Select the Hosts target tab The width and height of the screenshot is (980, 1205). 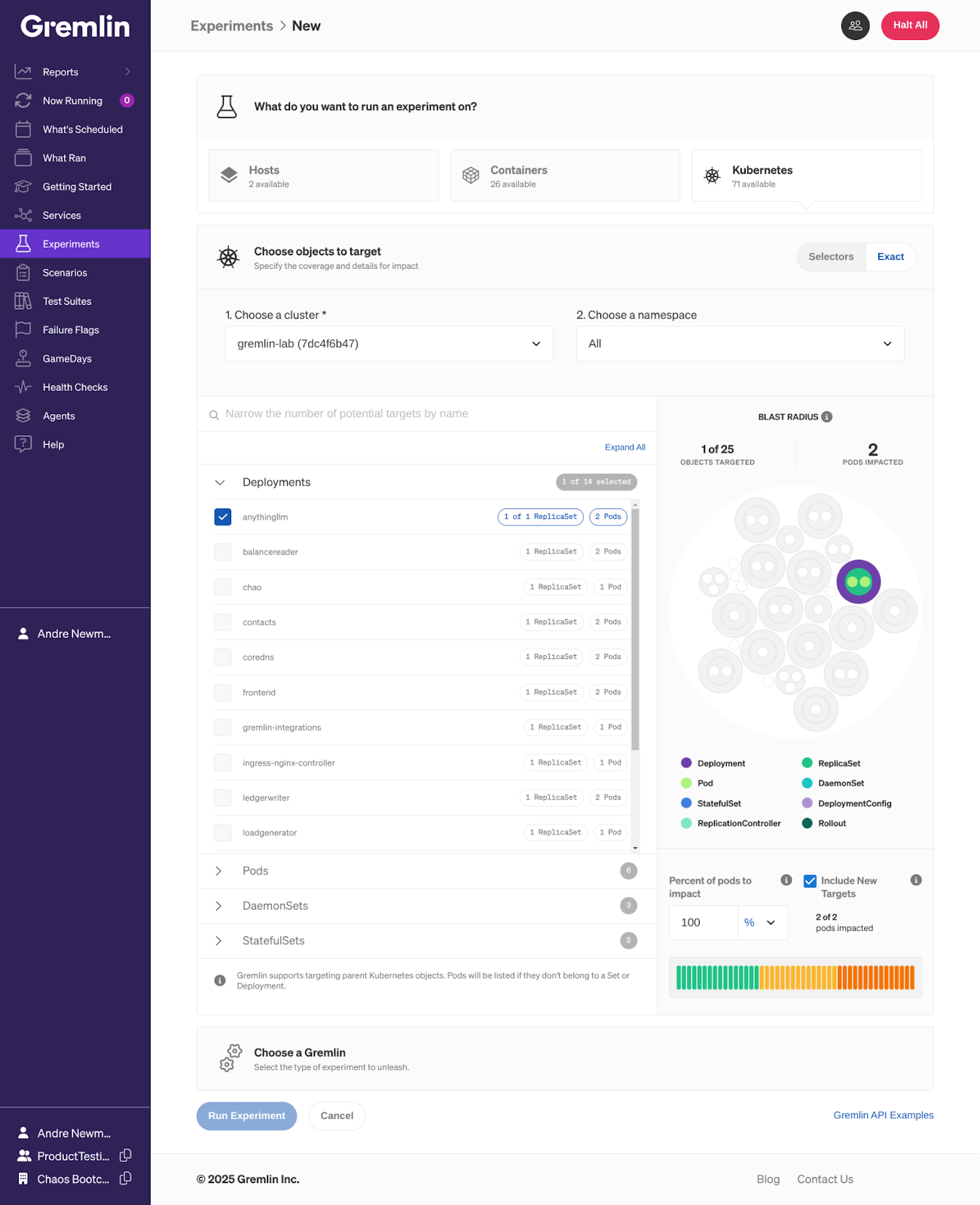[323, 175]
